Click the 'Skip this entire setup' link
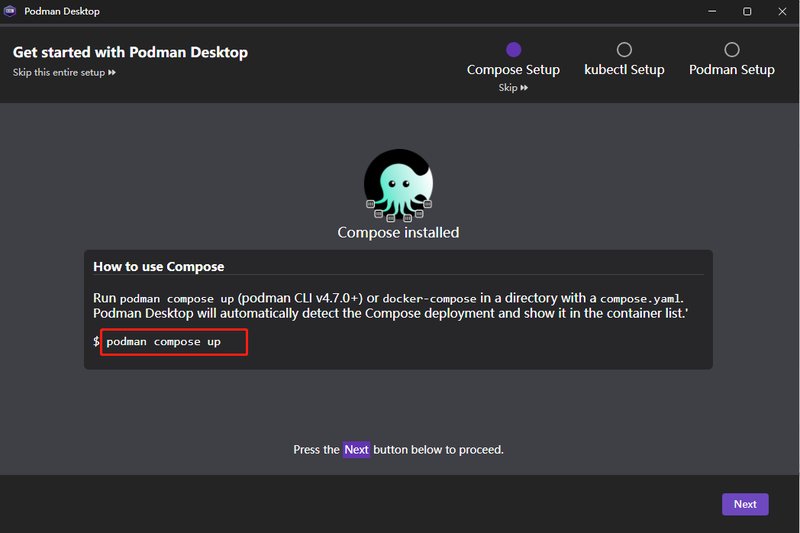800x533 pixels. point(59,73)
